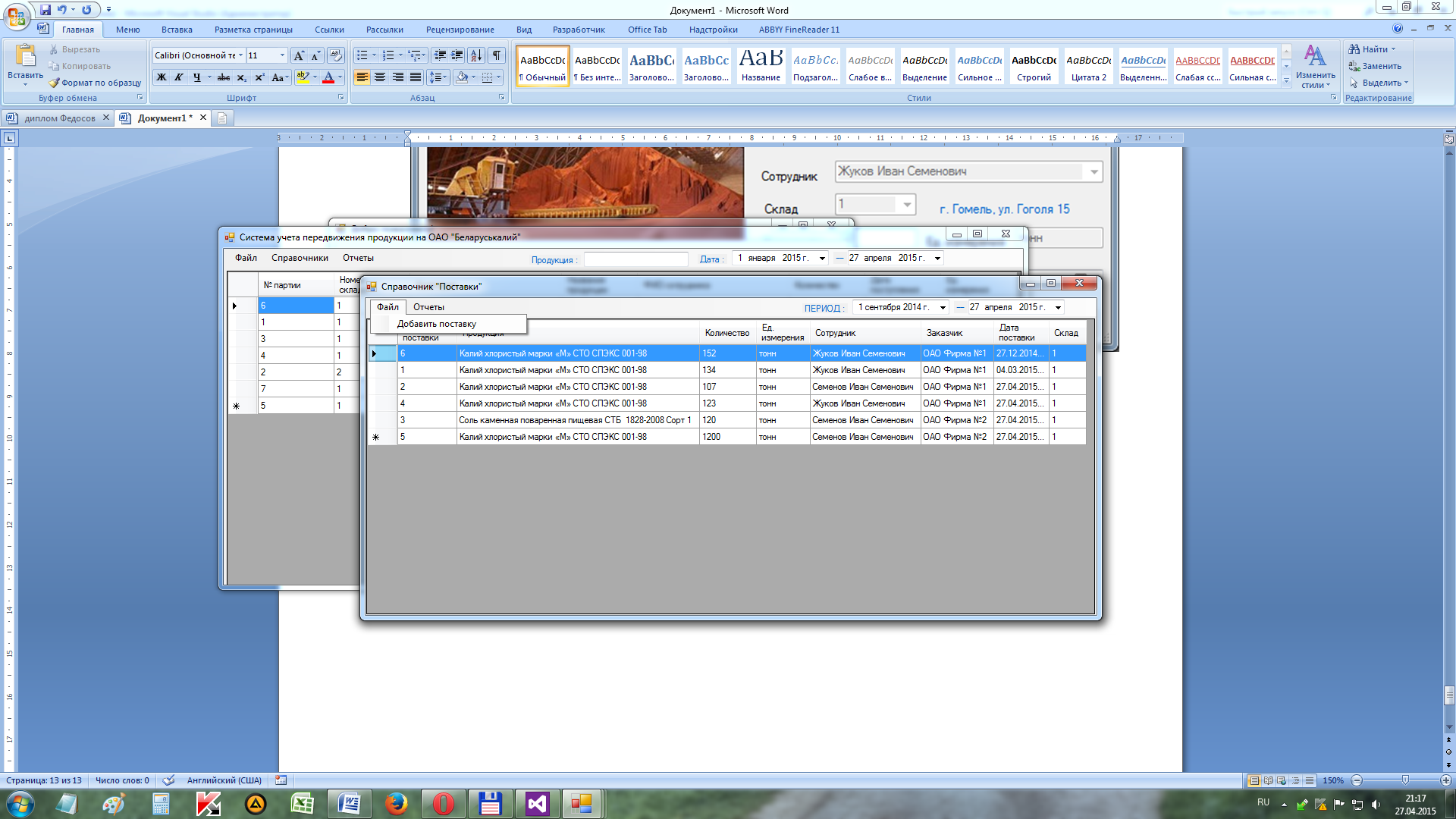Click the Paste (Вставить) clipboard icon
Image resolution: width=1456 pixels, height=819 pixels.
pos(25,57)
